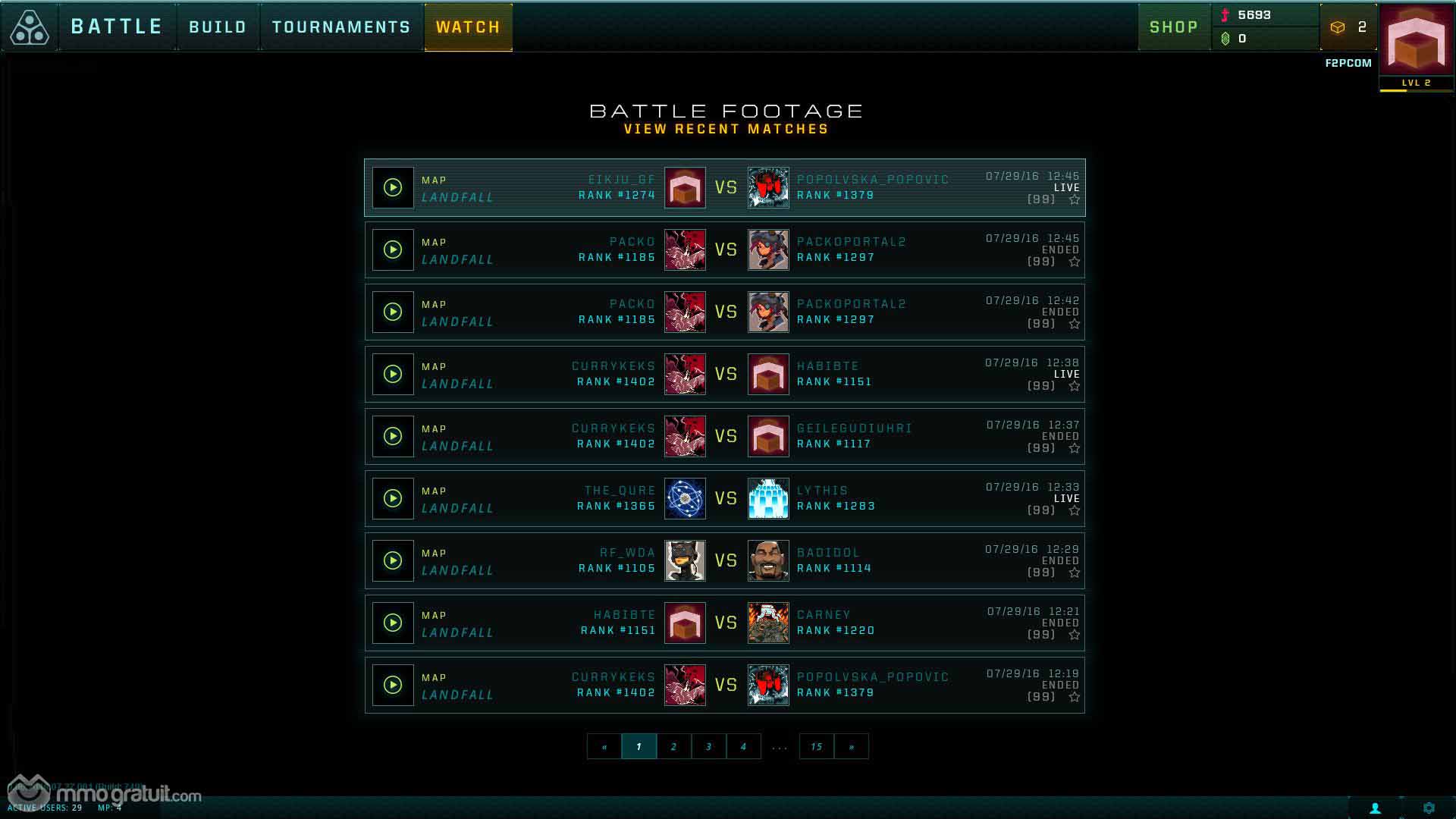Click BADIDOL player portrait
The width and height of the screenshot is (1456, 819).
click(768, 560)
